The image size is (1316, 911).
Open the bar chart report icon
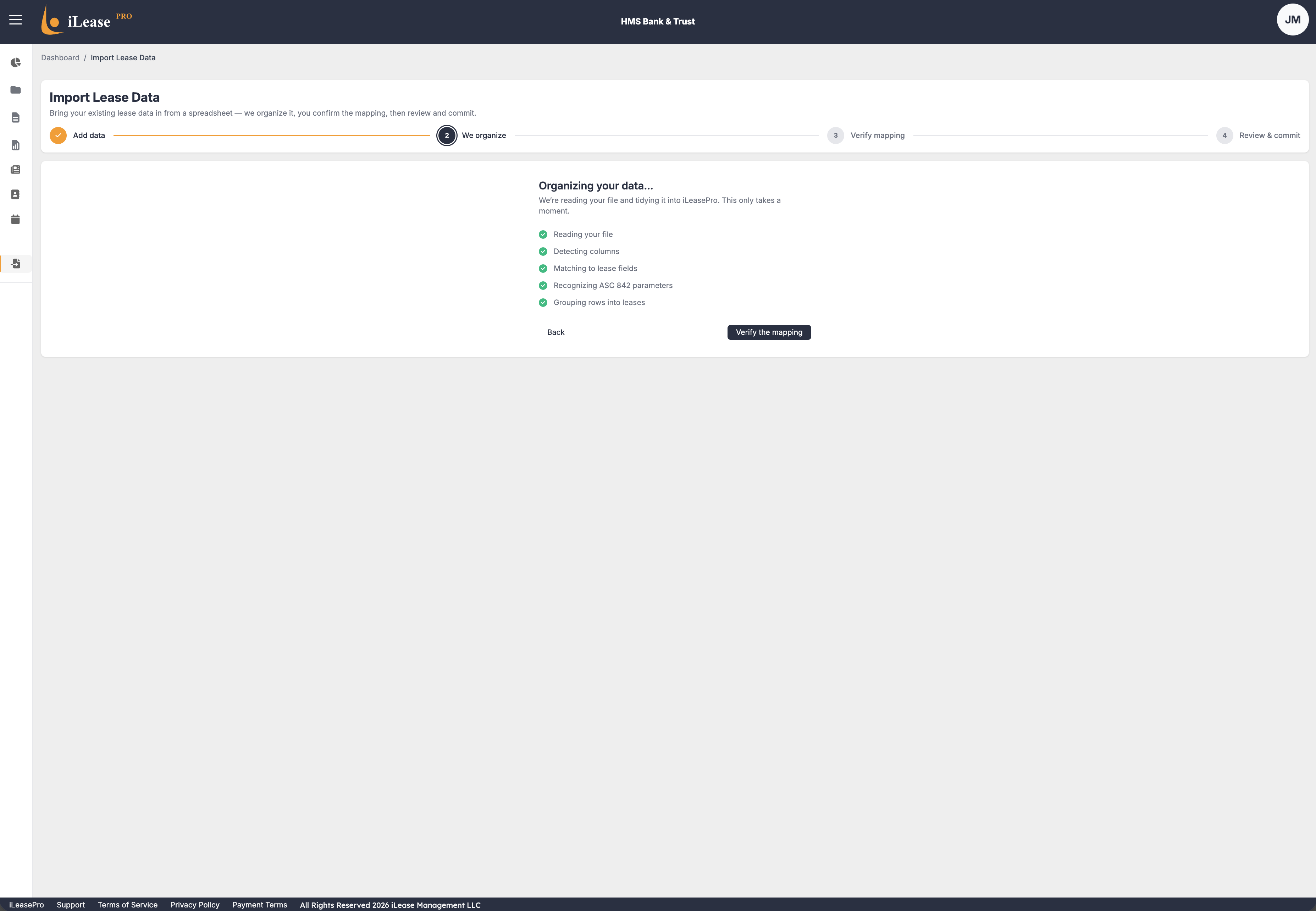point(15,145)
